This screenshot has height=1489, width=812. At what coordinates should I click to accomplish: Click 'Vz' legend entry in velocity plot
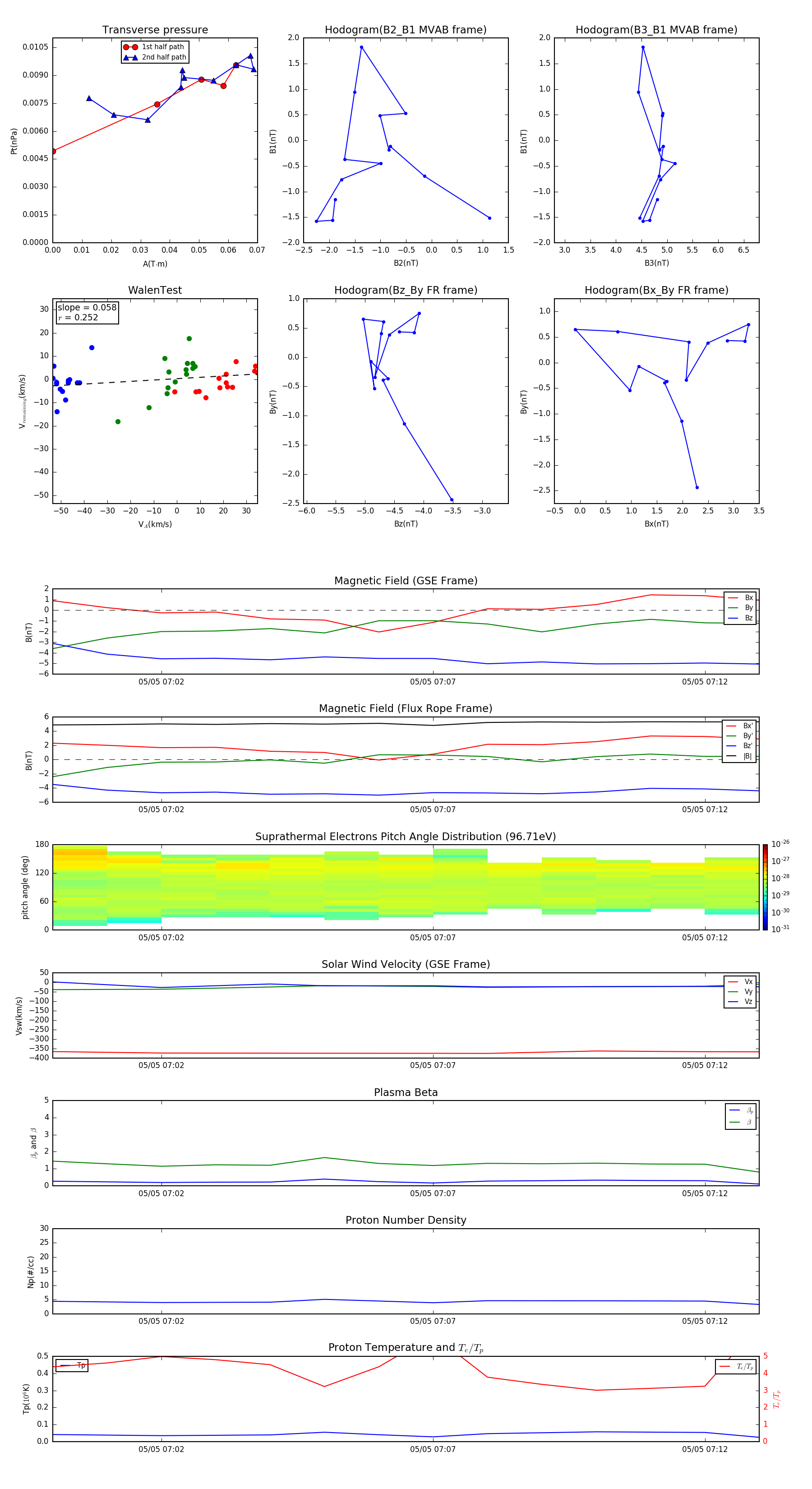click(x=740, y=1001)
